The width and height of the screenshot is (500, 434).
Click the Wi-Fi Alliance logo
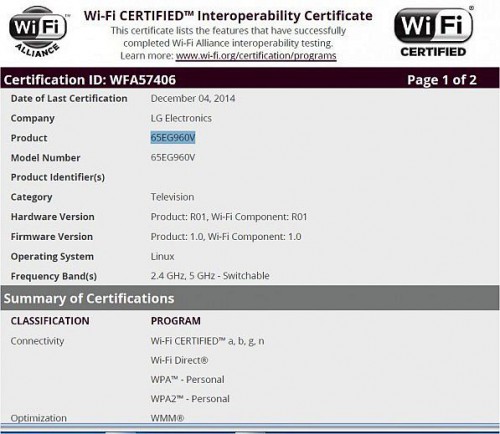(38, 33)
